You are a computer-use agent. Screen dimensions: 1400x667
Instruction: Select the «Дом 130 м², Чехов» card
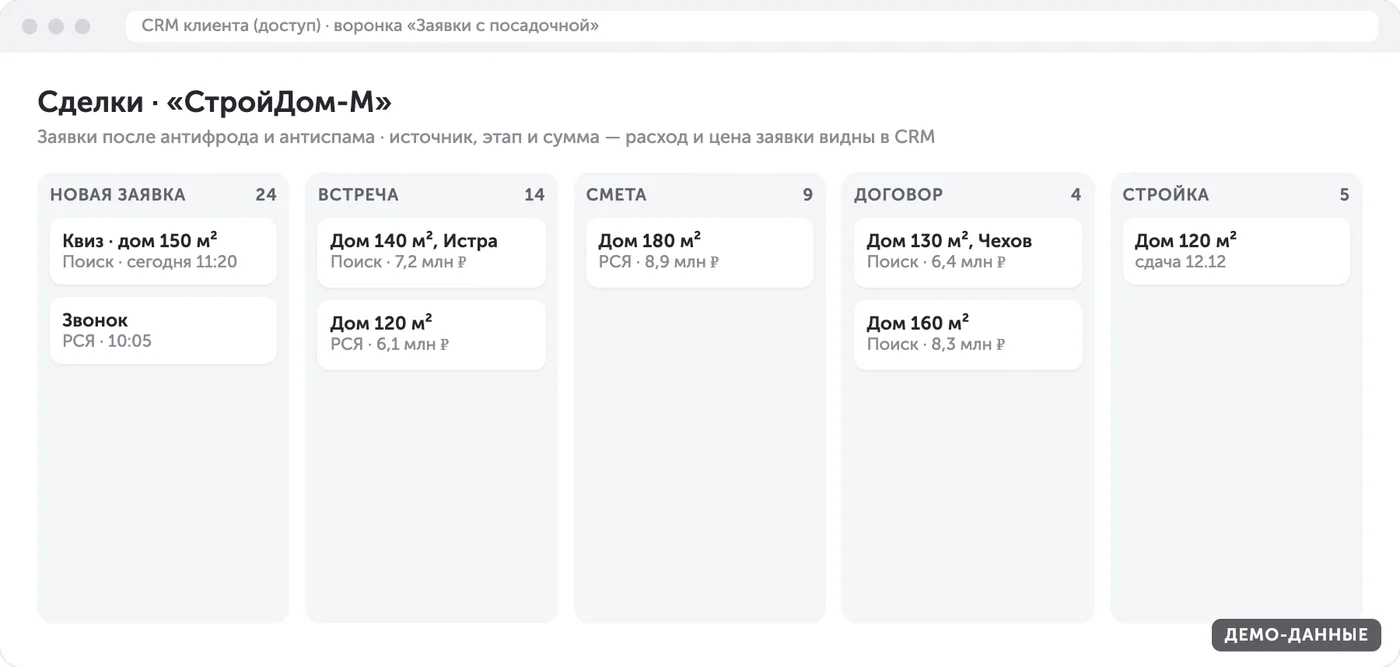point(968,252)
